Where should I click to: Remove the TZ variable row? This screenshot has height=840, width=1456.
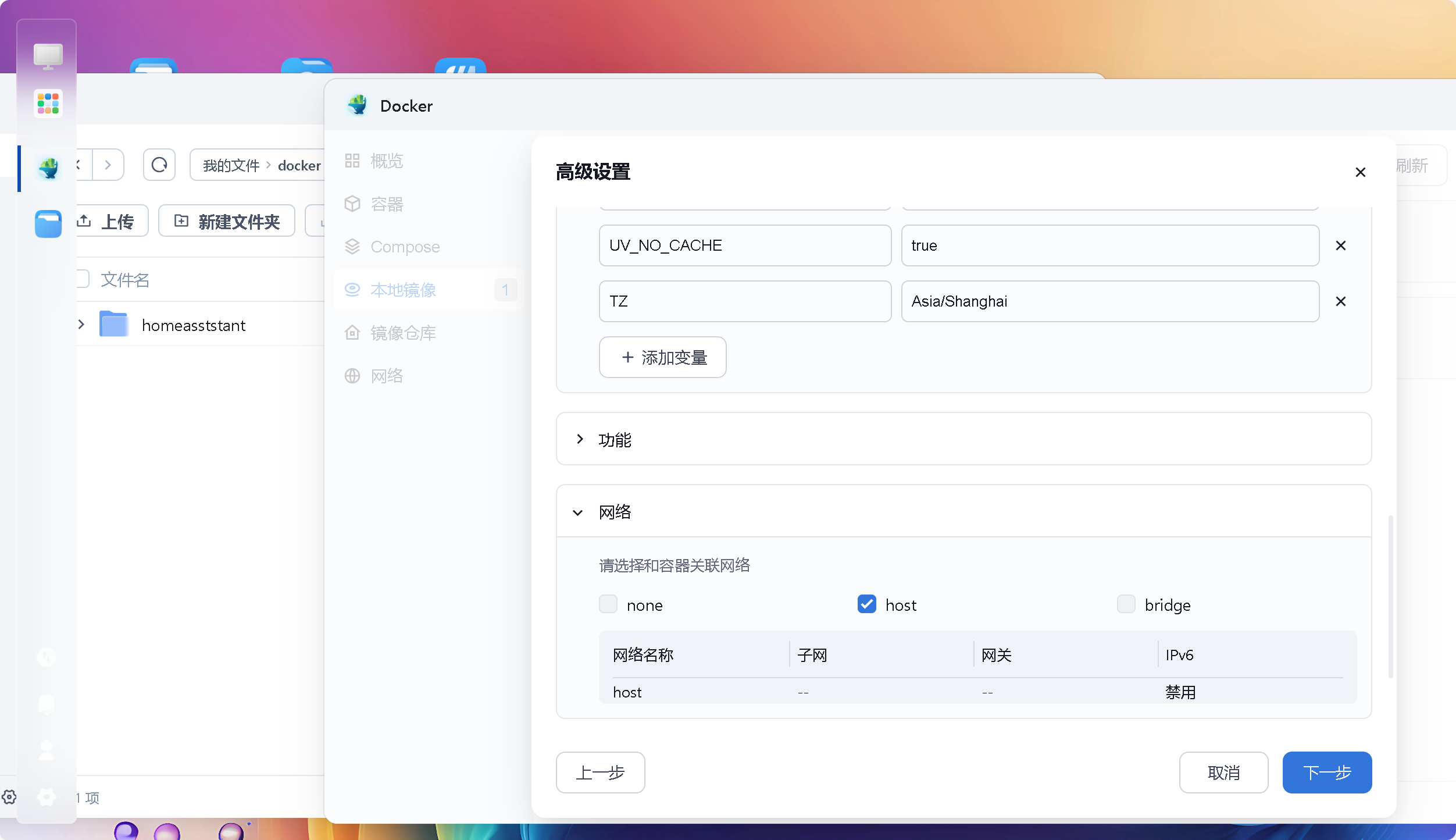pos(1341,301)
